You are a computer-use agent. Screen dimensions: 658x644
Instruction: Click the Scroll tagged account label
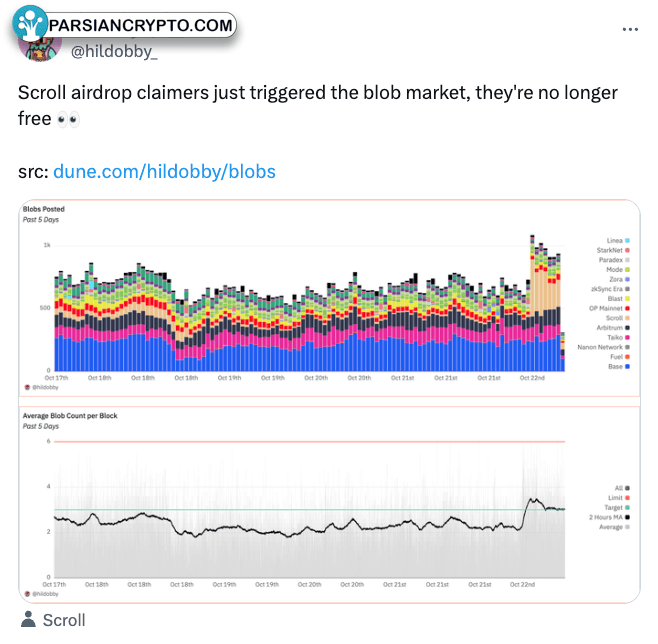pyautogui.click(x=64, y=620)
